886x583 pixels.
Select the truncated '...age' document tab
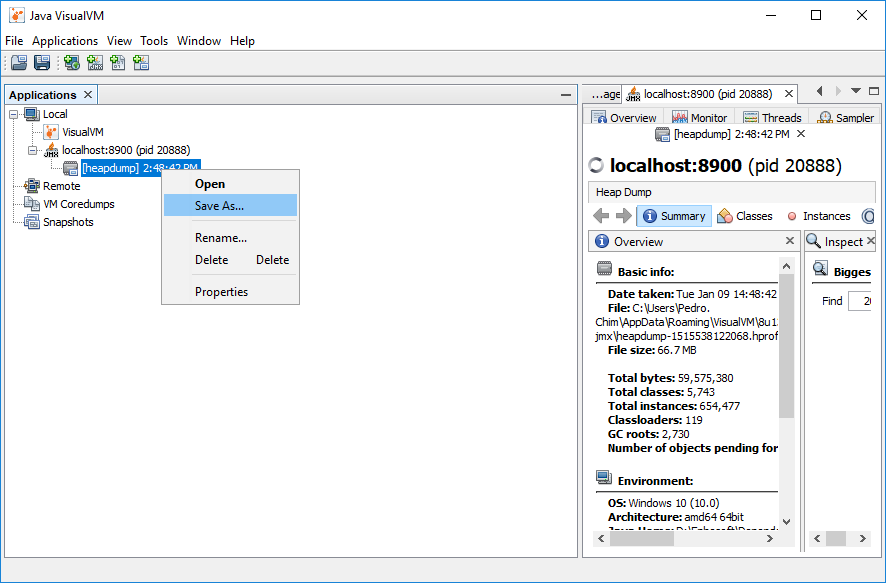(603, 94)
